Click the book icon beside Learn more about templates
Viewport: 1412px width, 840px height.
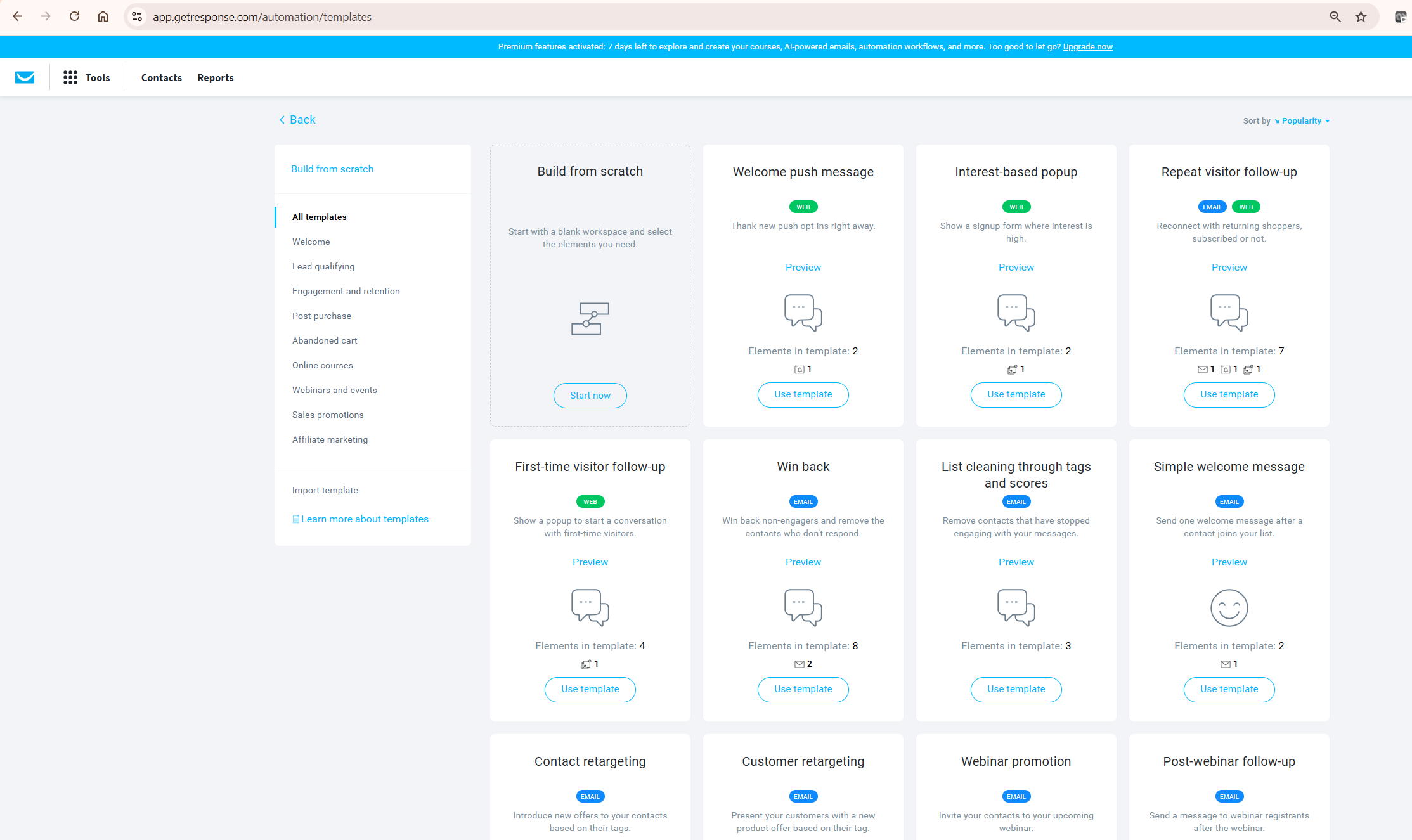coord(295,519)
